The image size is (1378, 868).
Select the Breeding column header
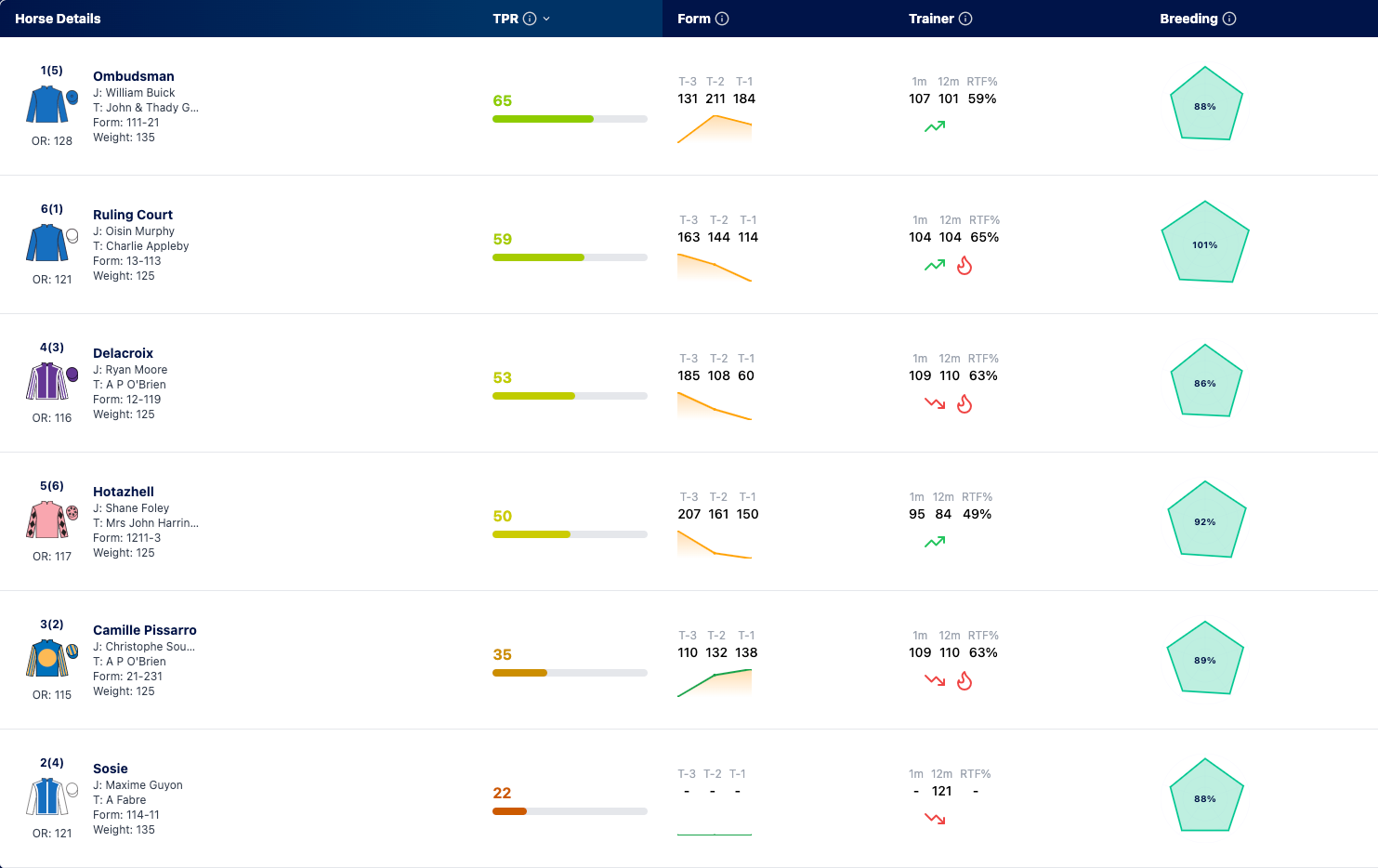(x=1188, y=19)
